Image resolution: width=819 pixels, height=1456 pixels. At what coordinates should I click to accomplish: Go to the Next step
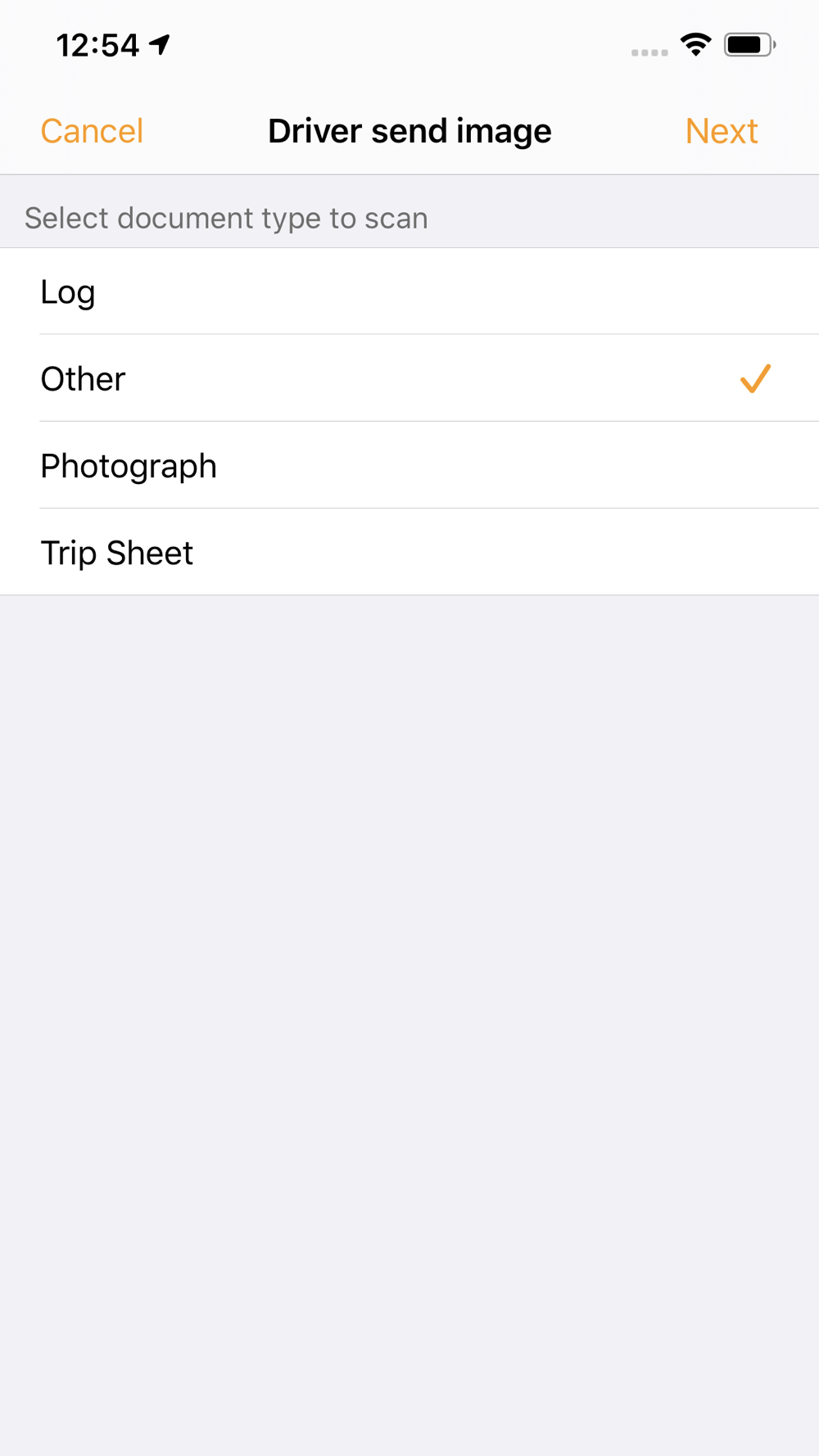pos(722,131)
